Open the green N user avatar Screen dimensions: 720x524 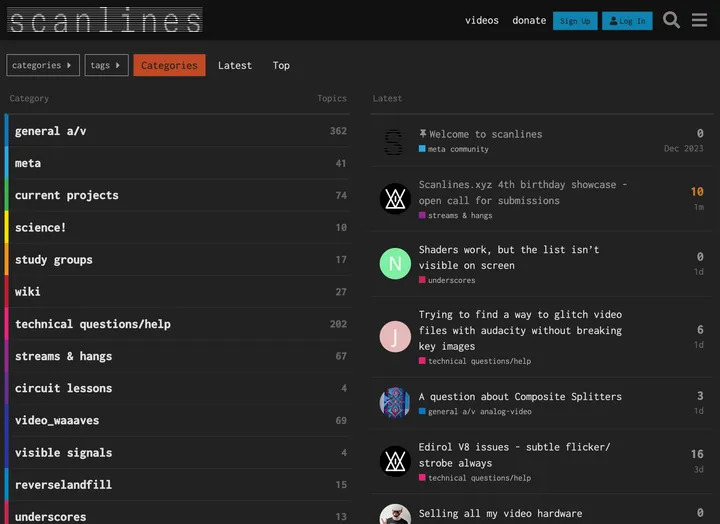[395, 264]
